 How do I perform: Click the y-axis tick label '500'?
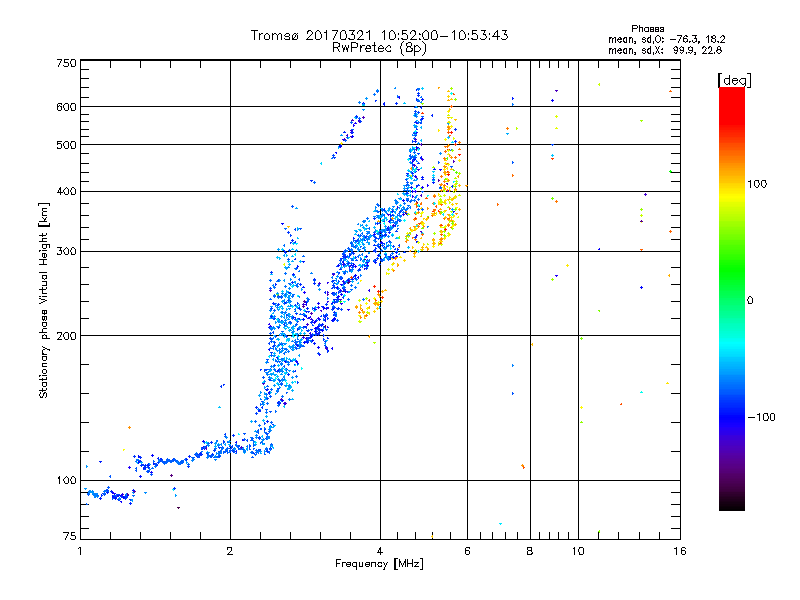coord(66,145)
